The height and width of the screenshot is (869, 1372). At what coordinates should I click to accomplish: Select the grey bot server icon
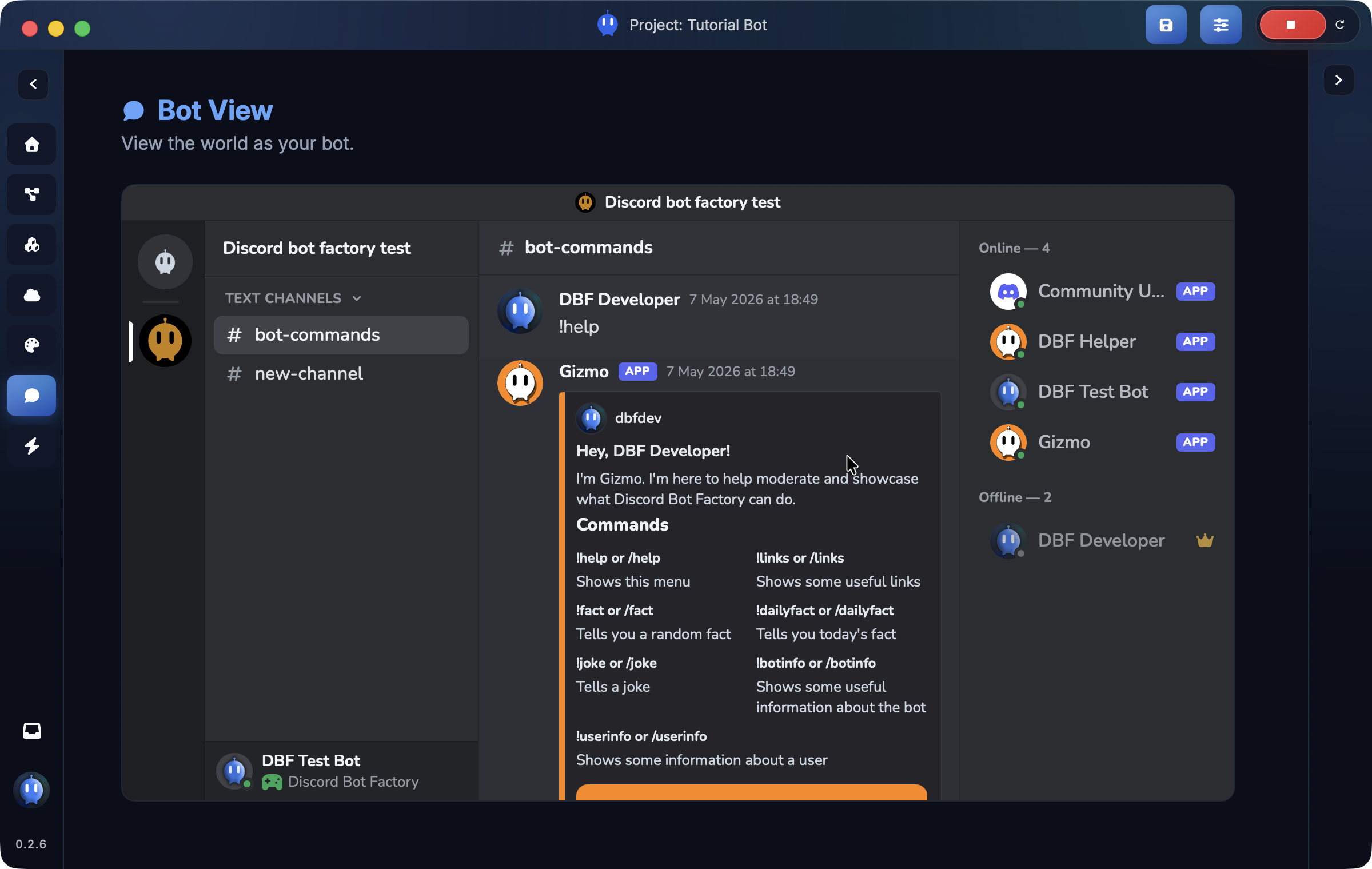point(165,262)
